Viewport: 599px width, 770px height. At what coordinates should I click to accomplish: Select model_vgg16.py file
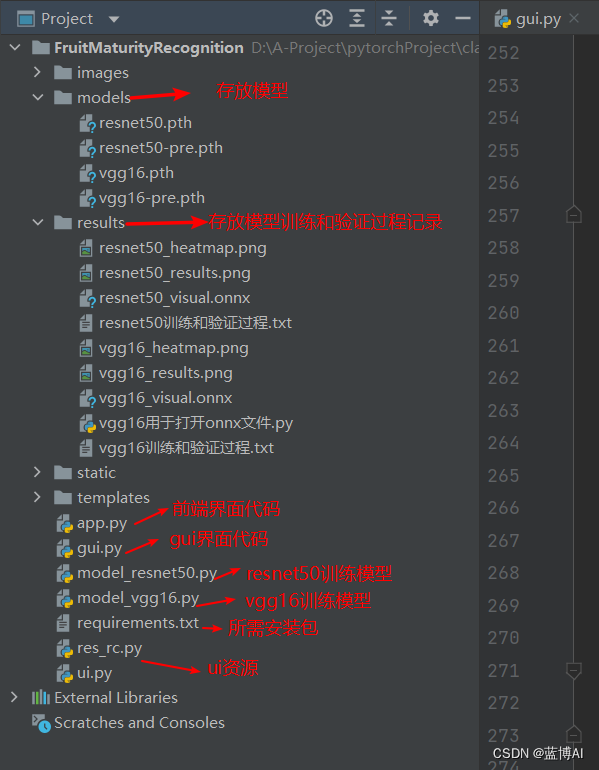coord(138,599)
